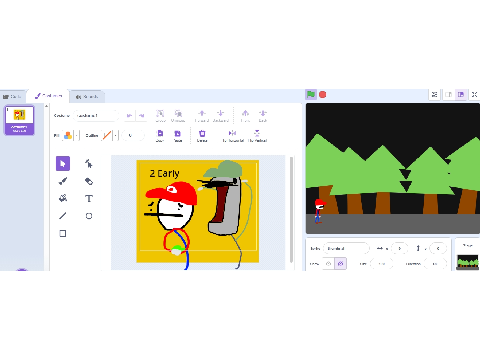
Task: Click the sprite Size field
Action: tap(382, 264)
